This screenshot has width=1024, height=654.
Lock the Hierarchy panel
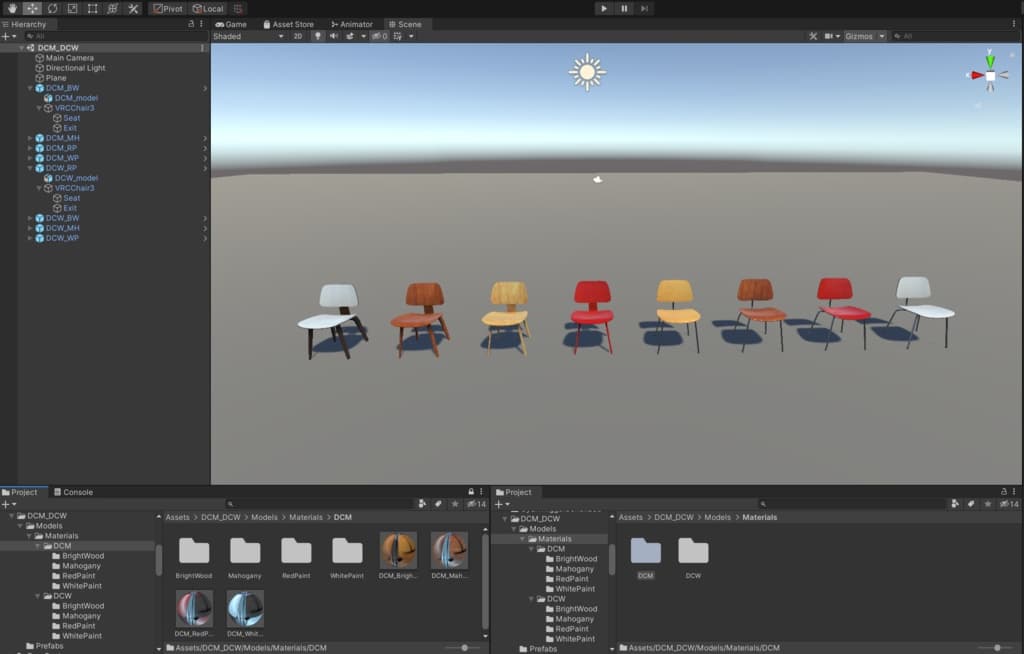point(191,24)
